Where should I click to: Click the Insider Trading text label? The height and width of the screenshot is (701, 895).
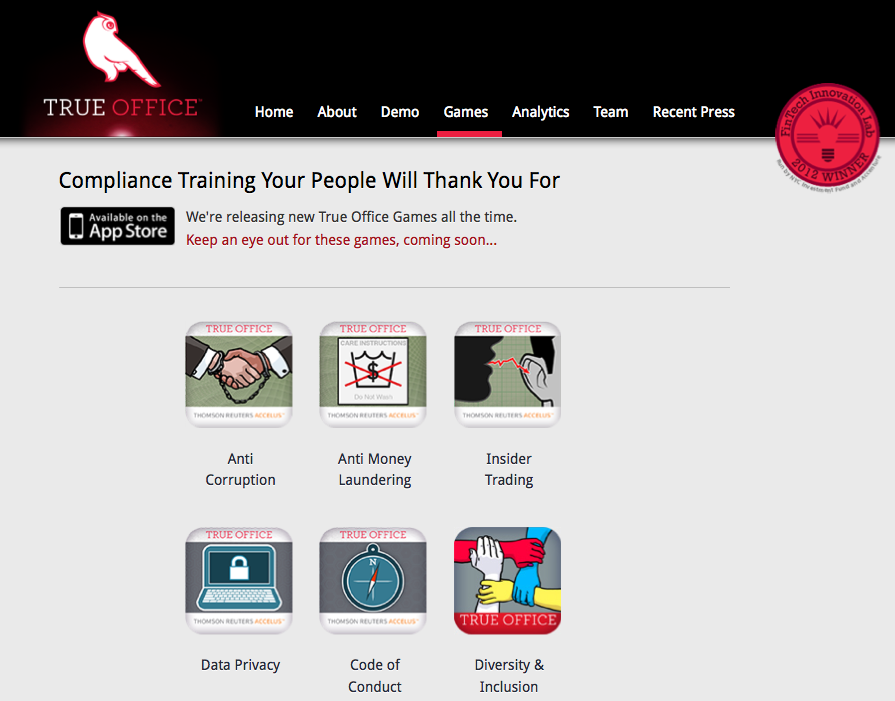pos(509,469)
